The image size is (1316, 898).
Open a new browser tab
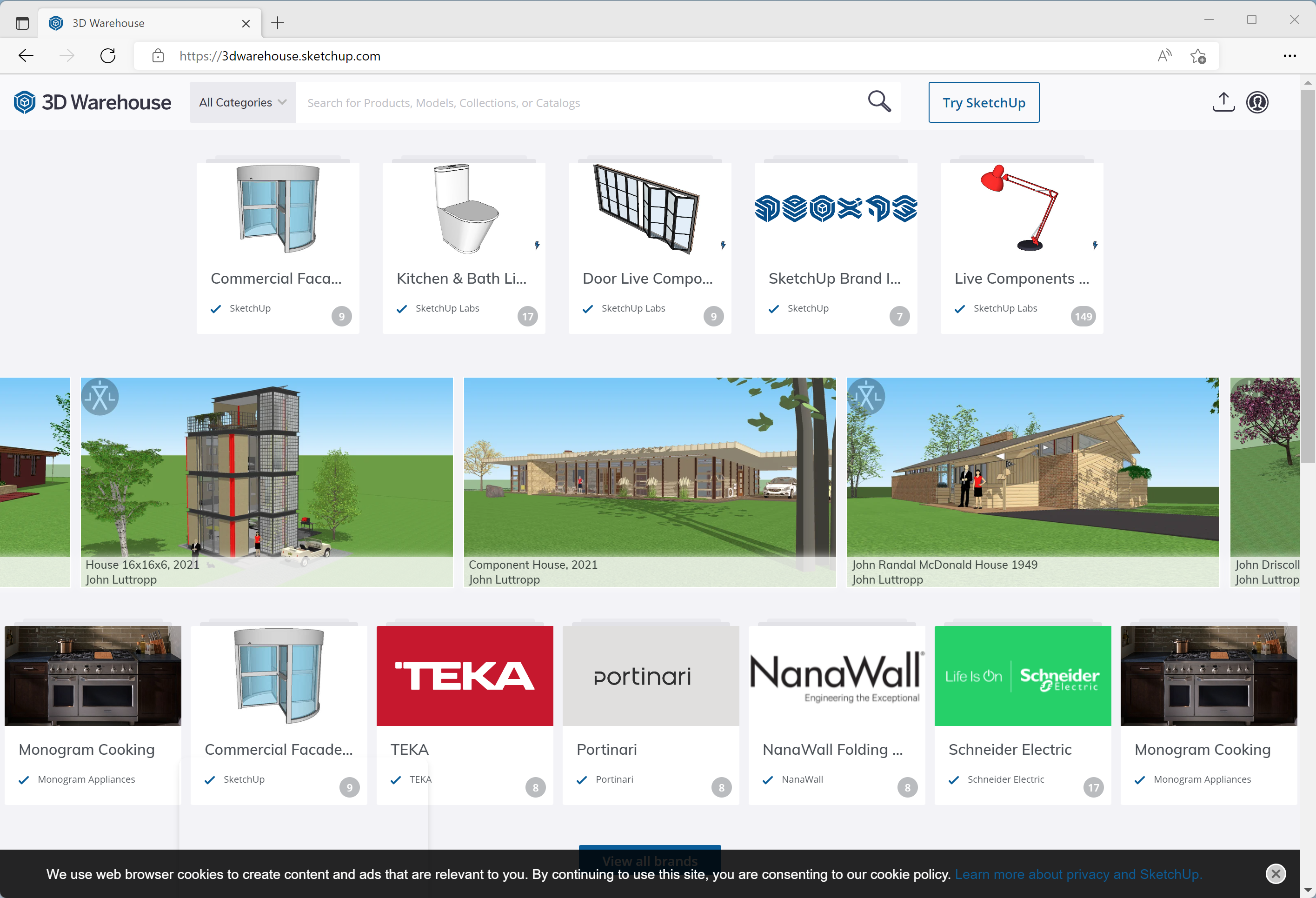click(277, 23)
